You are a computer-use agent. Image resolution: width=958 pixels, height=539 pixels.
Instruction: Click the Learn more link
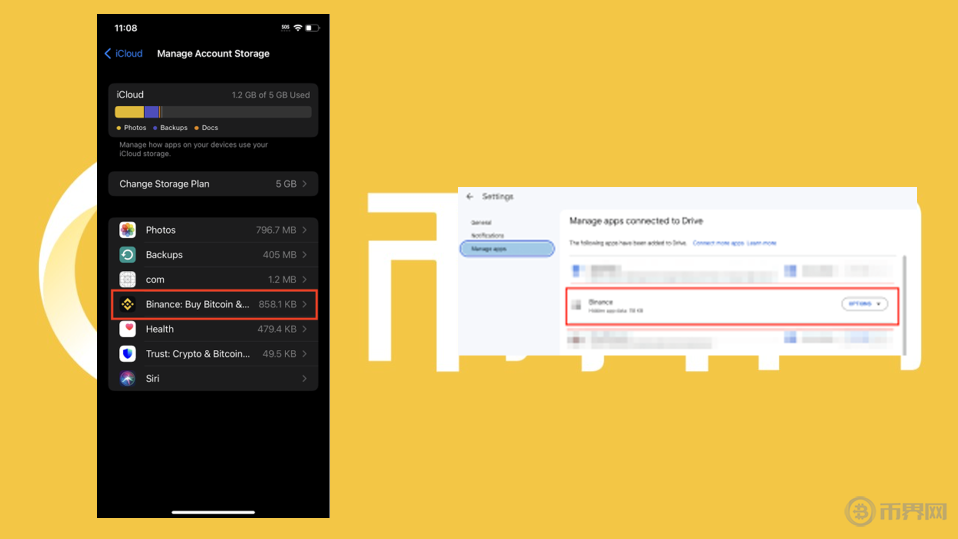click(762, 243)
